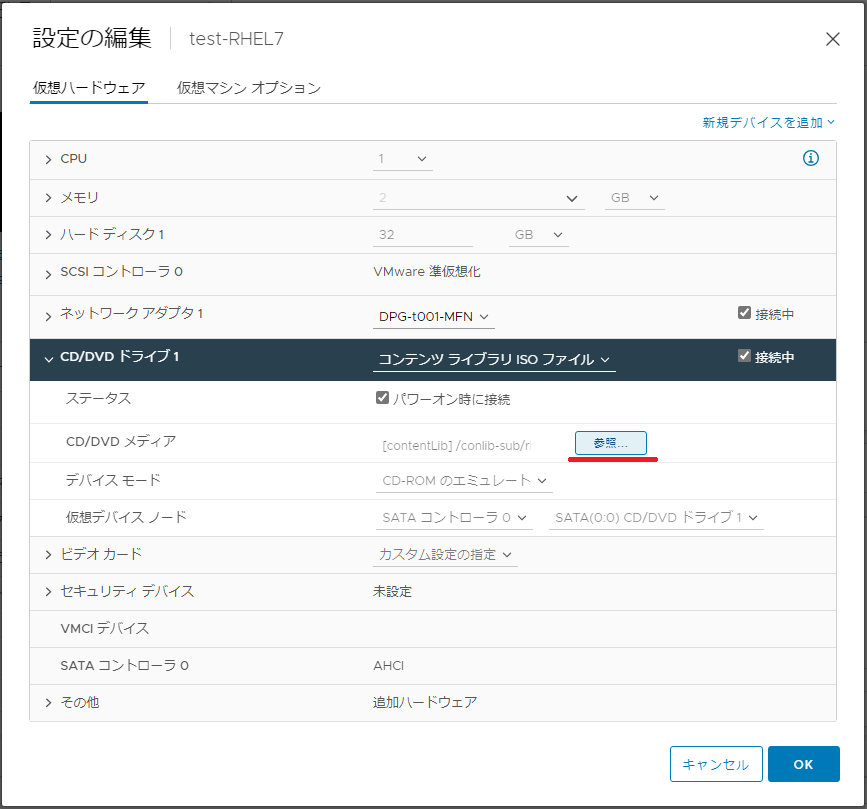Expand the CPU row
This screenshot has width=867, height=809.
[49, 159]
